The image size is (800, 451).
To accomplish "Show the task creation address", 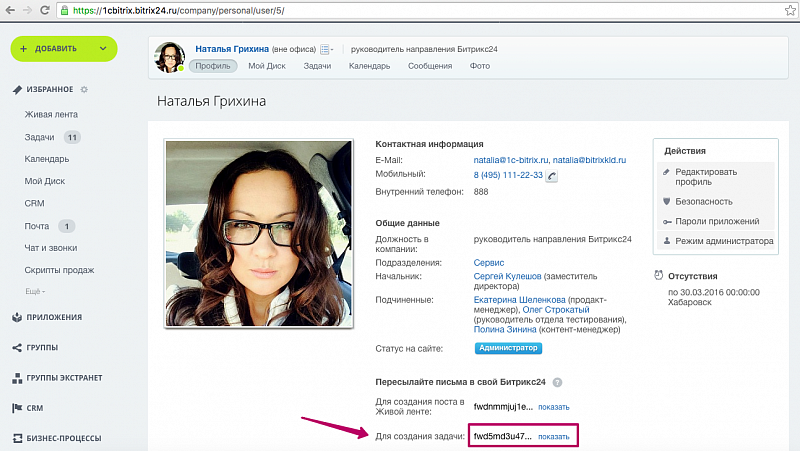I will tap(554, 437).
